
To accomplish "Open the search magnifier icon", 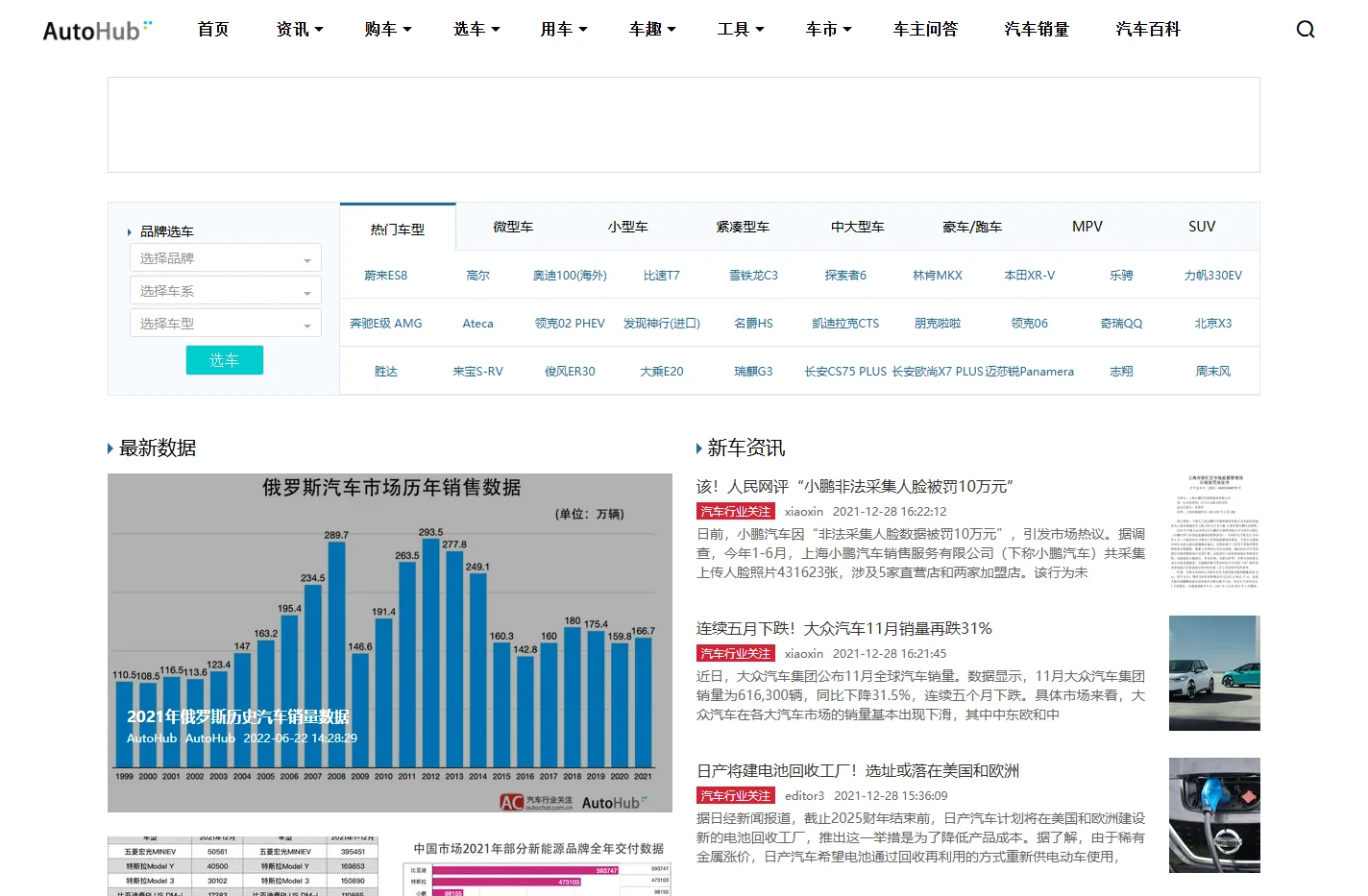I will [1305, 30].
